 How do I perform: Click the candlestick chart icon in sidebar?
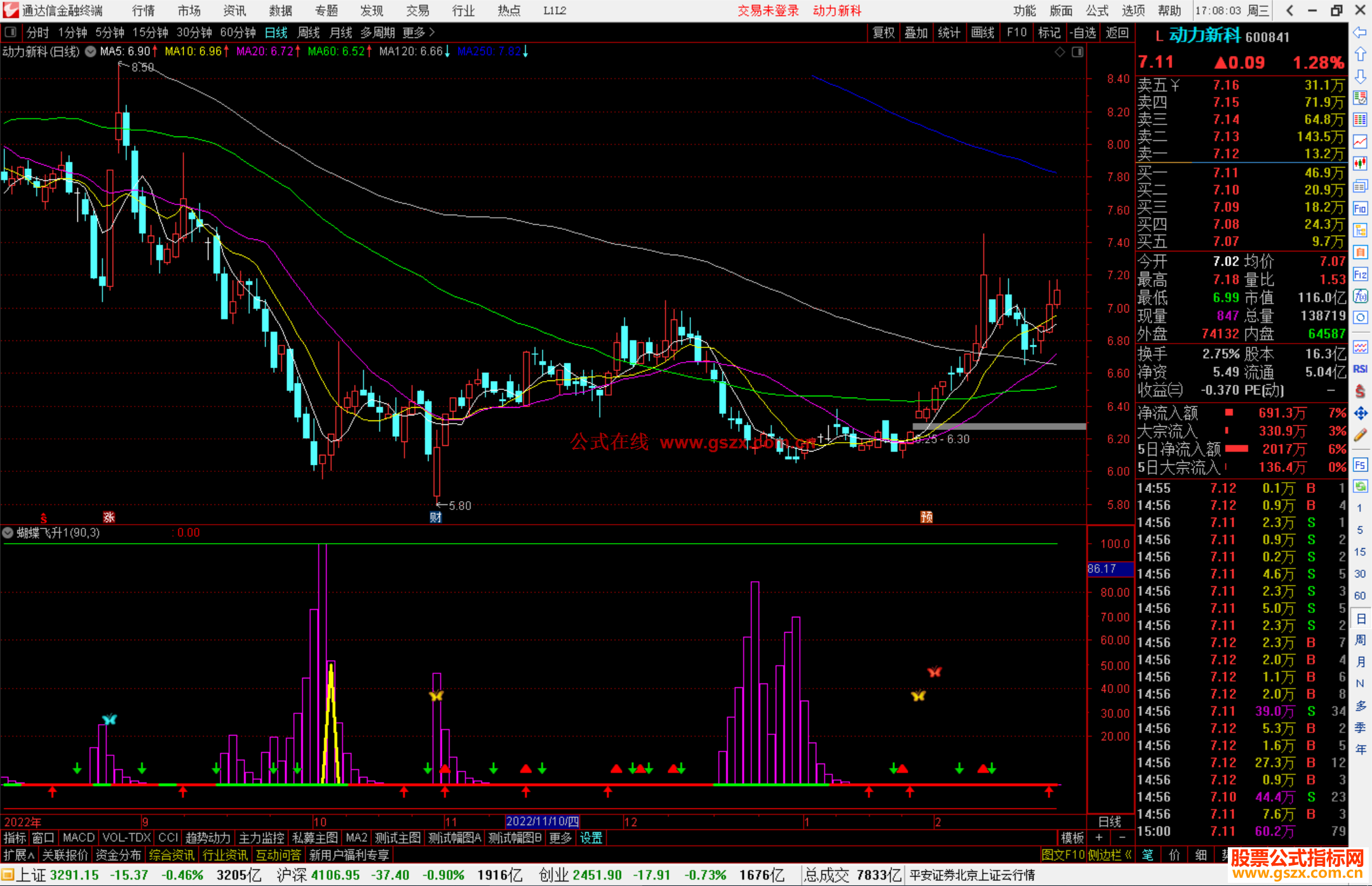click(1360, 164)
